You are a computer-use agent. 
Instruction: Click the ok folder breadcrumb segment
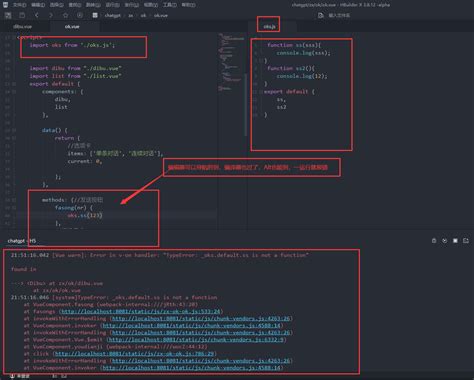pyautogui.click(x=143, y=15)
